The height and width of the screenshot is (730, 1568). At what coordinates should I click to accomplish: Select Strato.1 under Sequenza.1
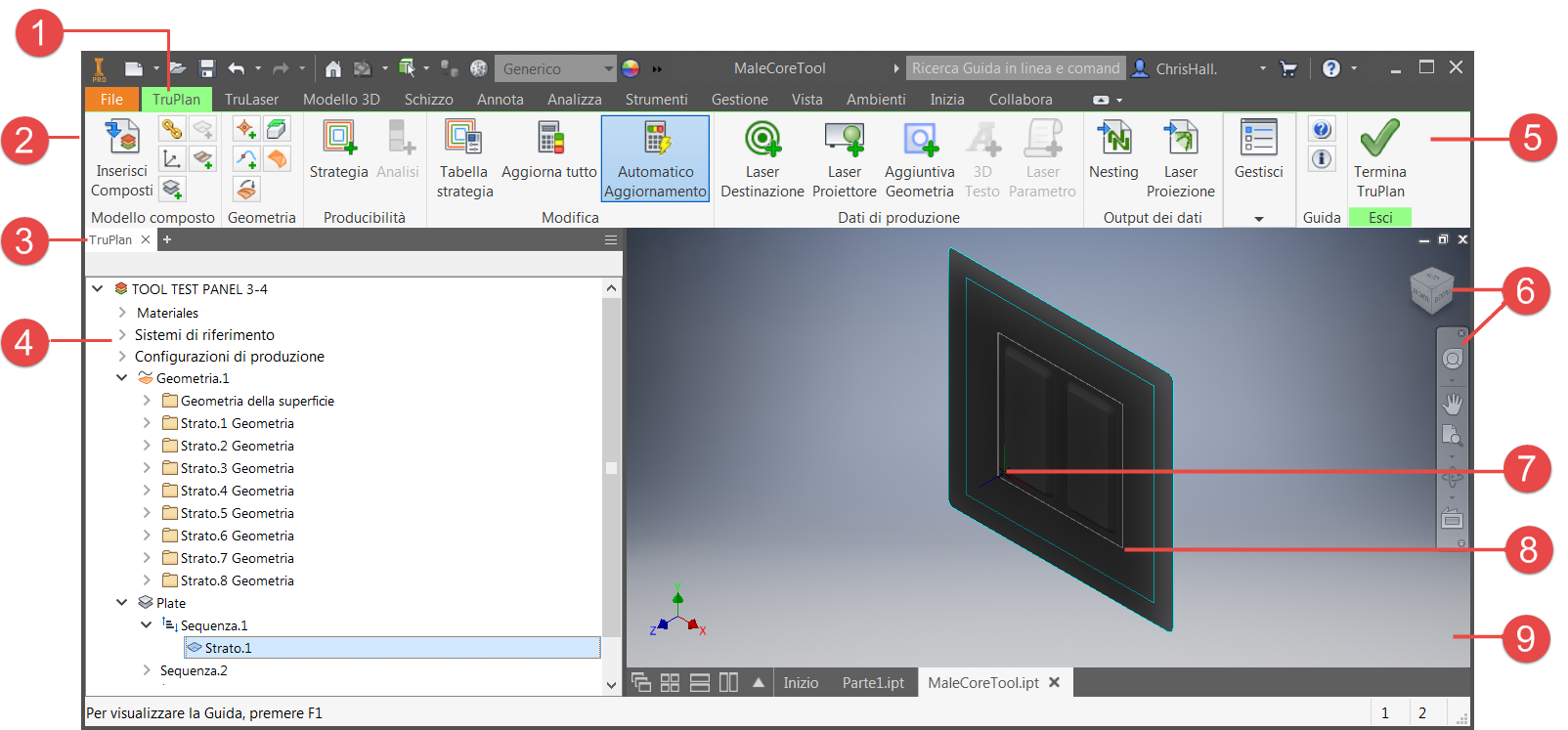[392, 648]
